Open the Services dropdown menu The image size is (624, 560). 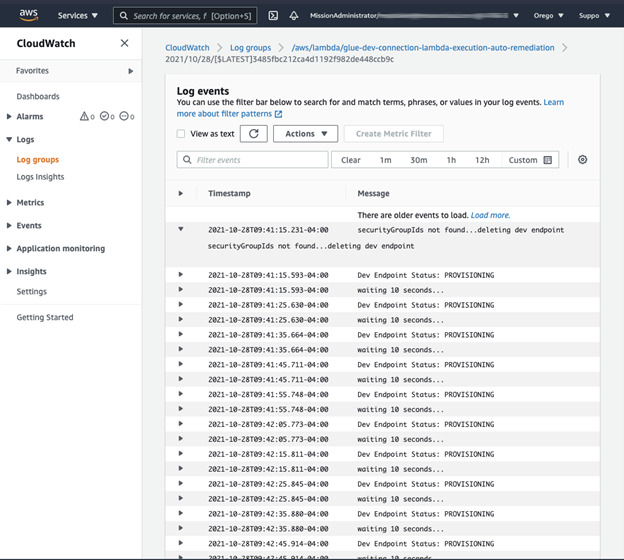(x=77, y=16)
